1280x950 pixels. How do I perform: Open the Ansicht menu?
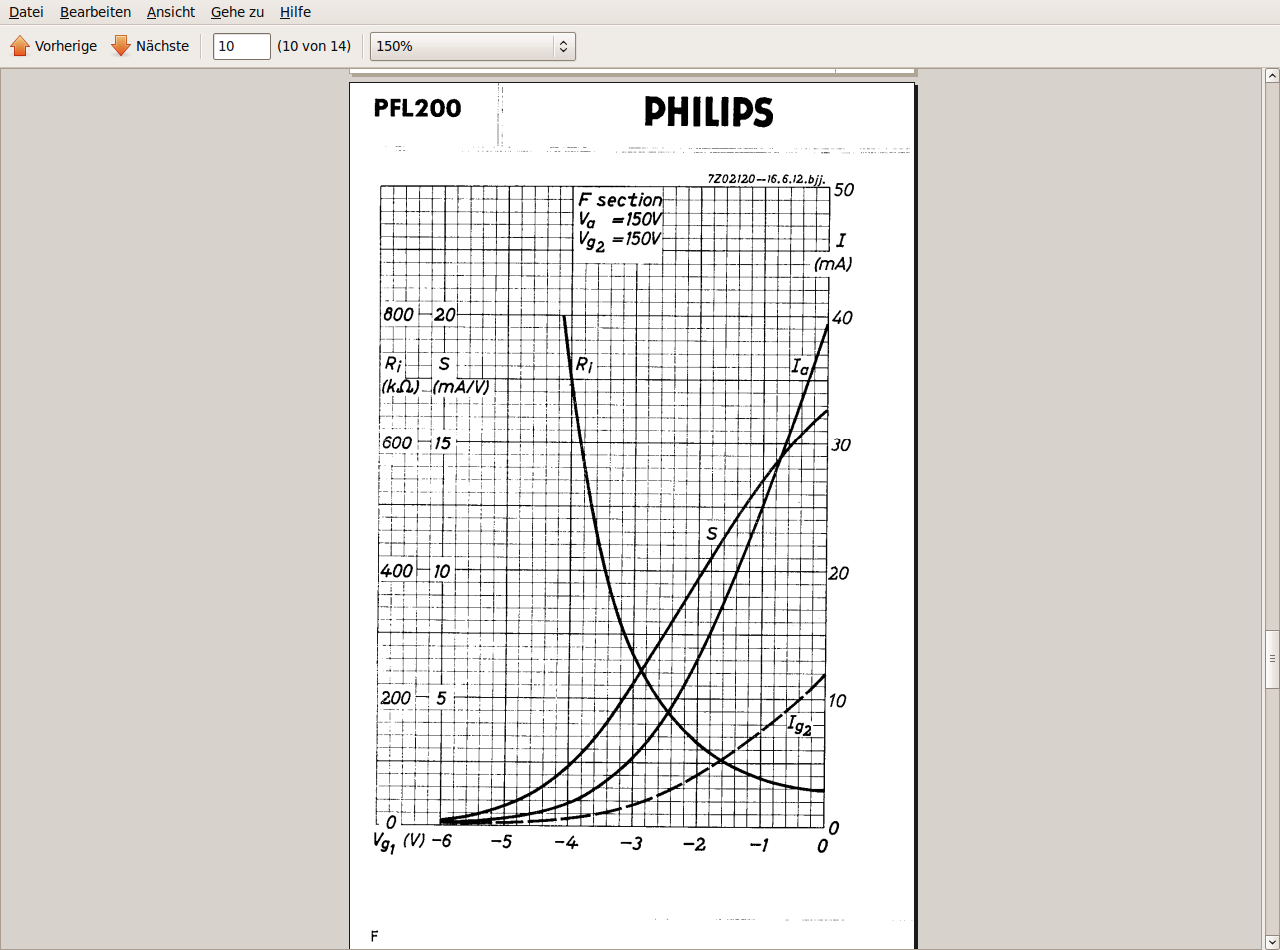click(x=170, y=12)
